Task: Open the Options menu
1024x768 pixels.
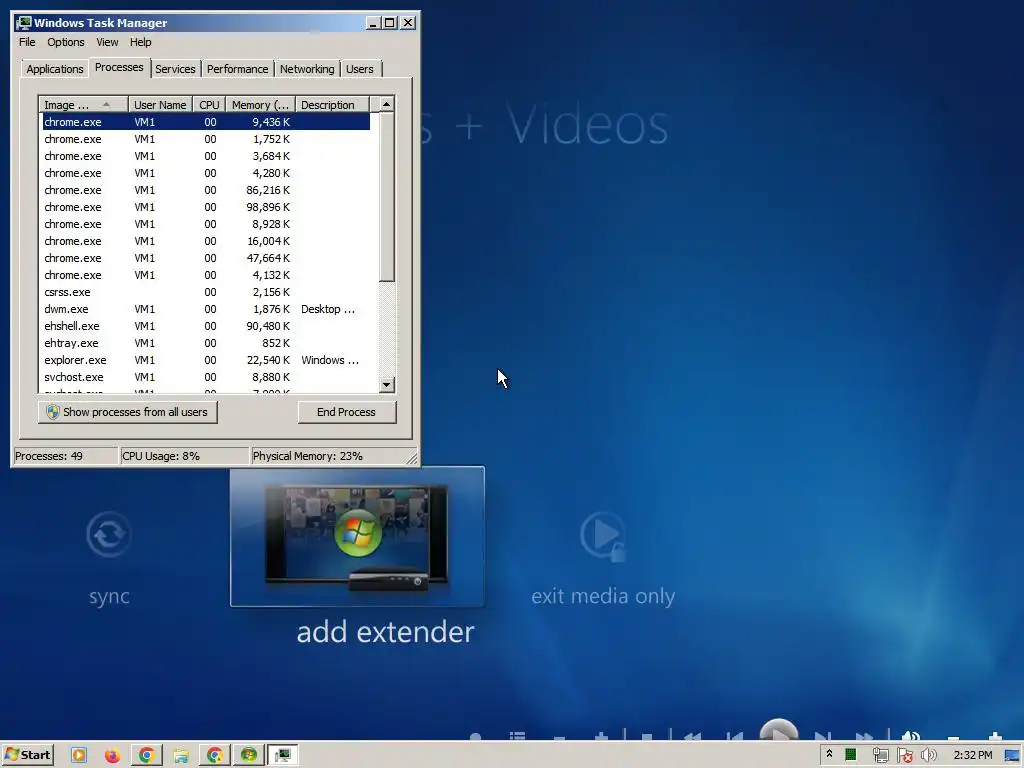Action: pos(65,42)
